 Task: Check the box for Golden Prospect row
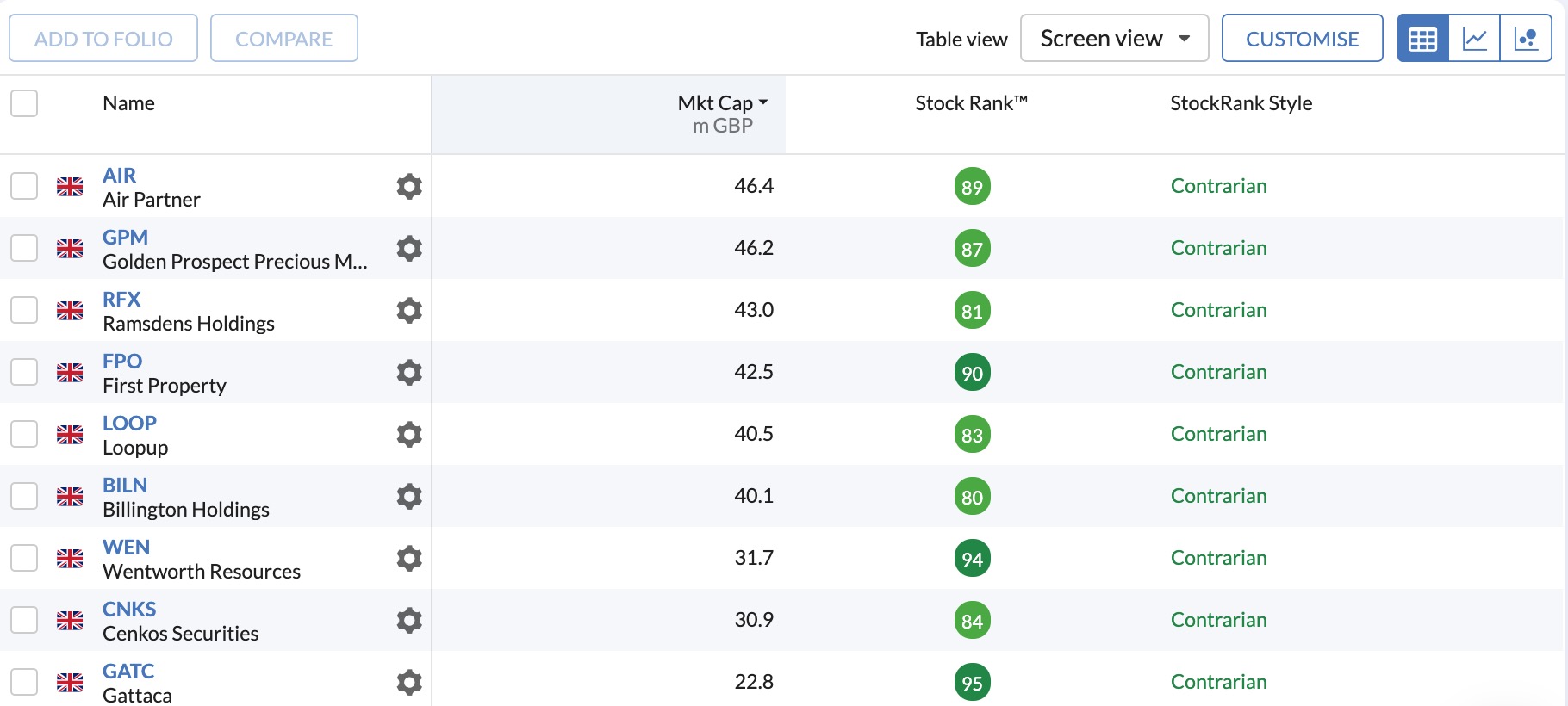[x=24, y=248]
